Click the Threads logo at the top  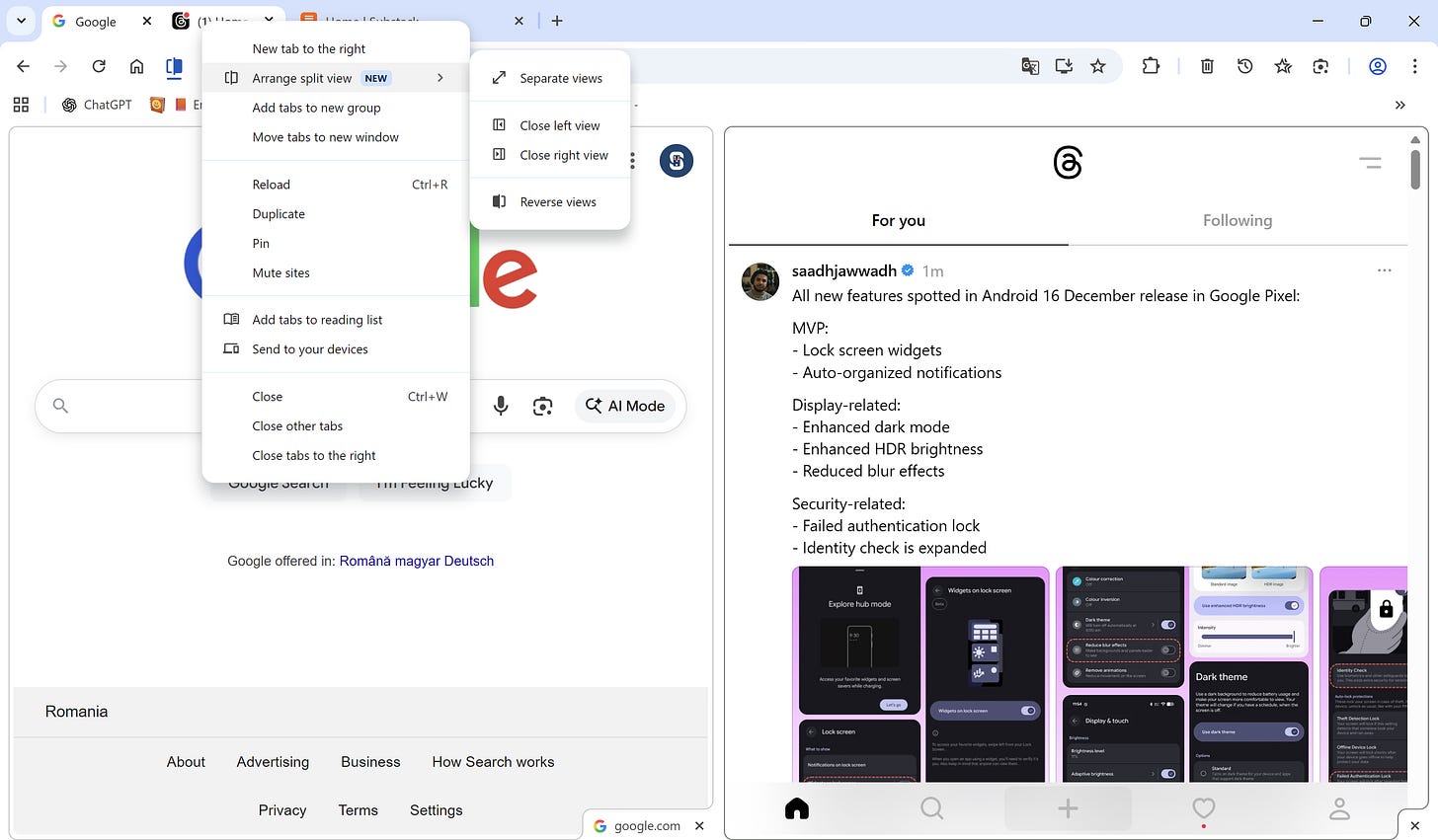(1068, 162)
